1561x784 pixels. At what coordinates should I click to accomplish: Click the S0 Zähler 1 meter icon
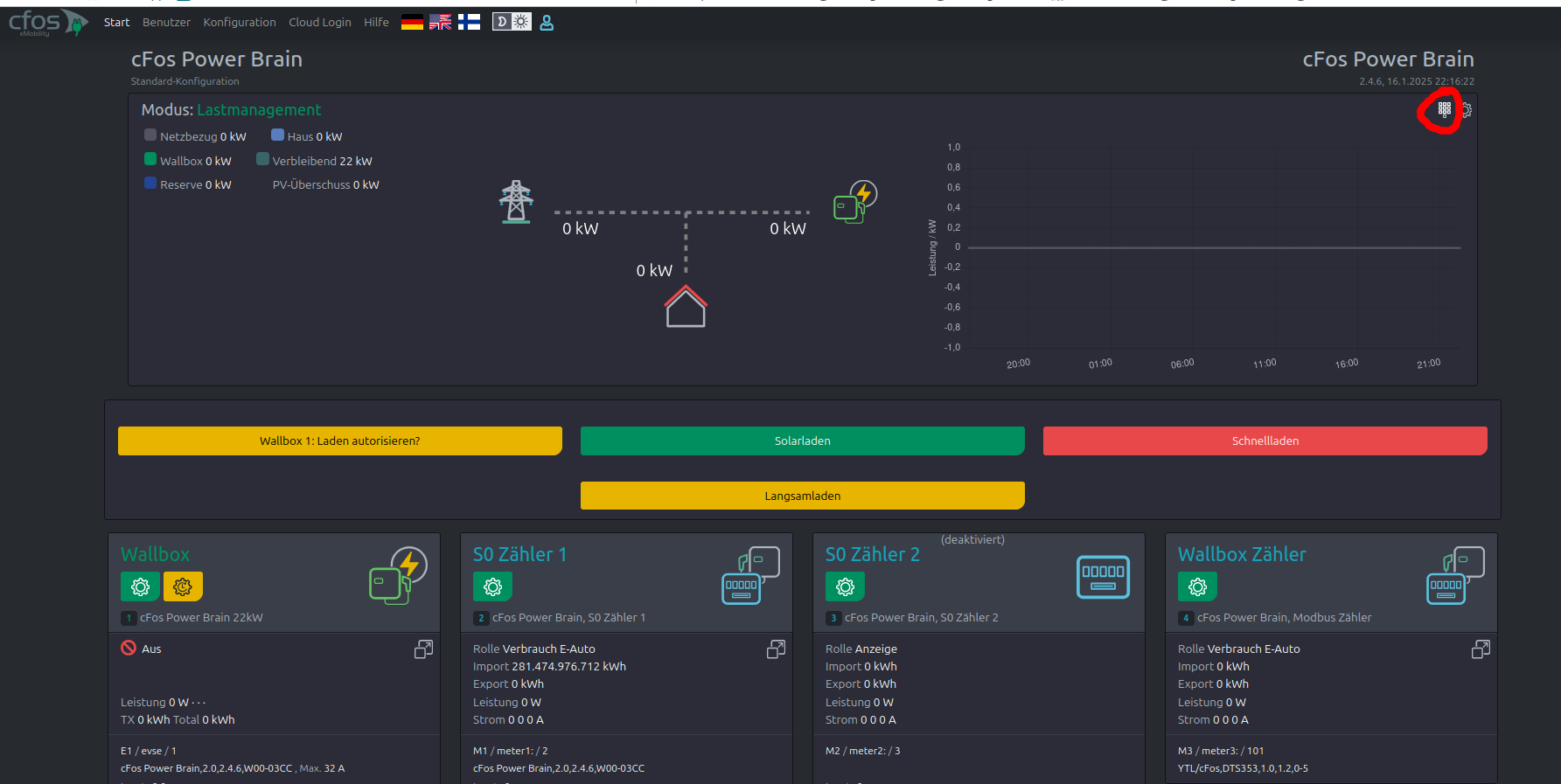click(x=750, y=575)
